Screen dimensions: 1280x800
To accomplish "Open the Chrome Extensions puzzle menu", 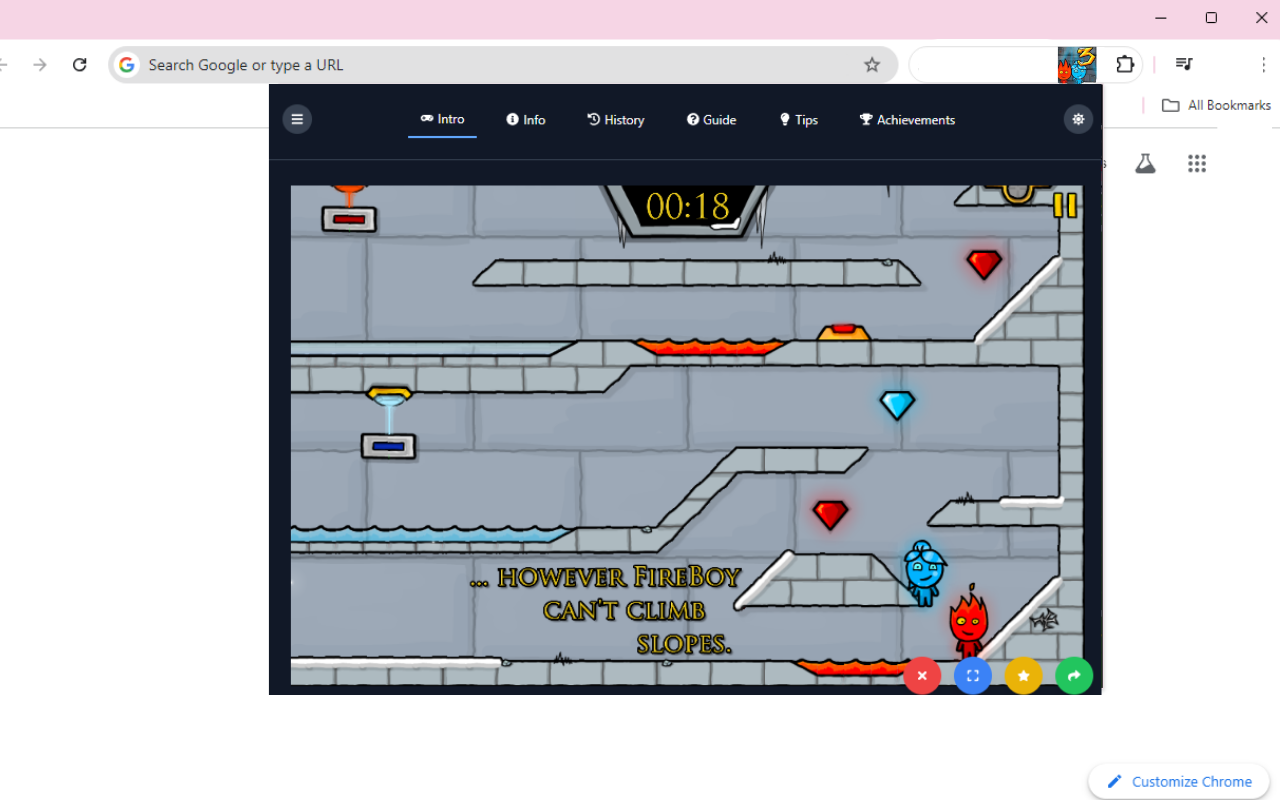I will click(1125, 65).
